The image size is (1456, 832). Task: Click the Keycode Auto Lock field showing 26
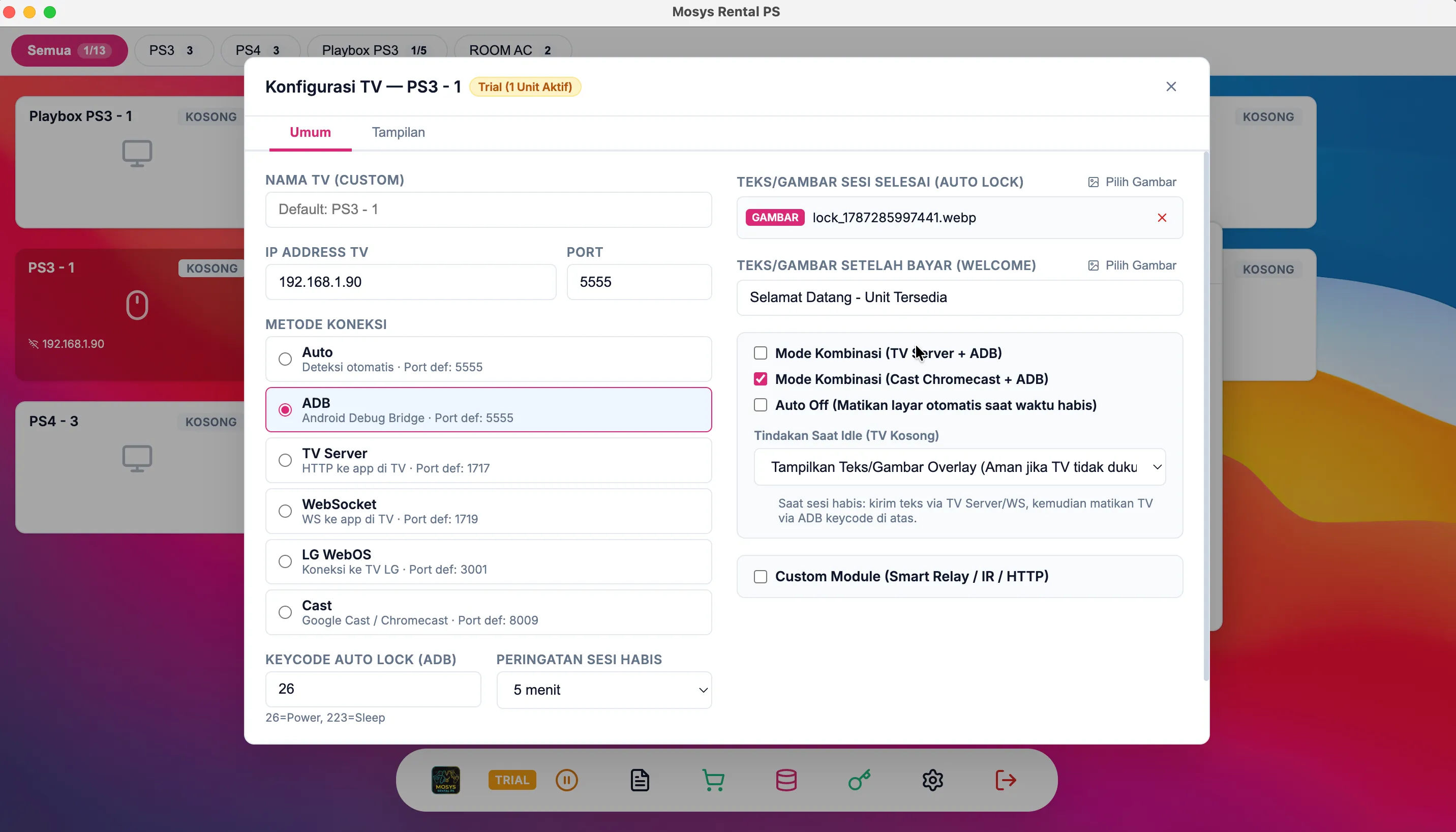[373, 689]
